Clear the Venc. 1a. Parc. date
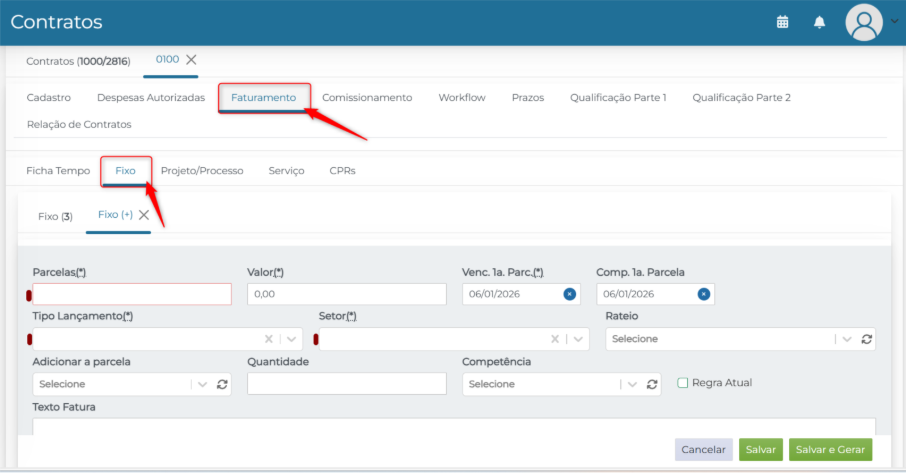906x474 pixels. click(x=569, y=294)
